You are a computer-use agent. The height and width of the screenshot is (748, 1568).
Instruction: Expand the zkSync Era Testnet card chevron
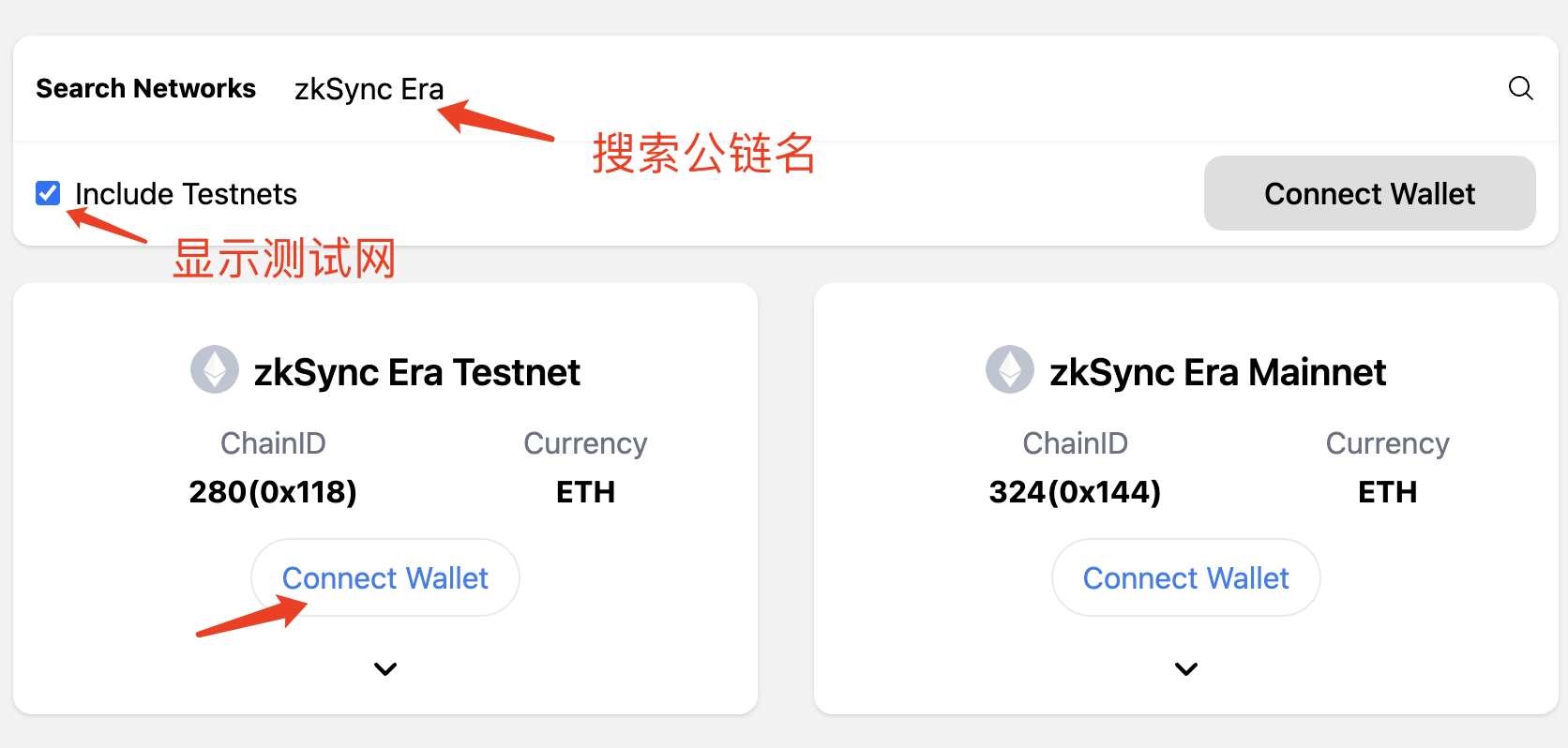(x=385, y=669)
